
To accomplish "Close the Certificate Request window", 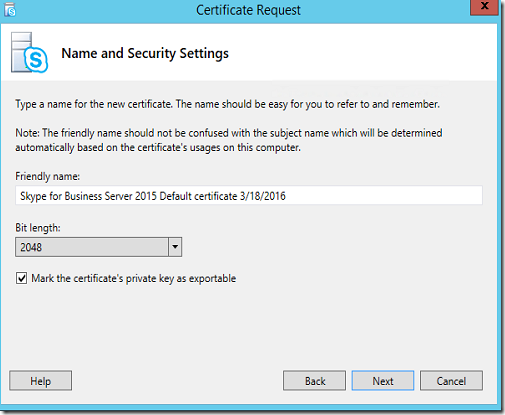I will coord(484,7).
